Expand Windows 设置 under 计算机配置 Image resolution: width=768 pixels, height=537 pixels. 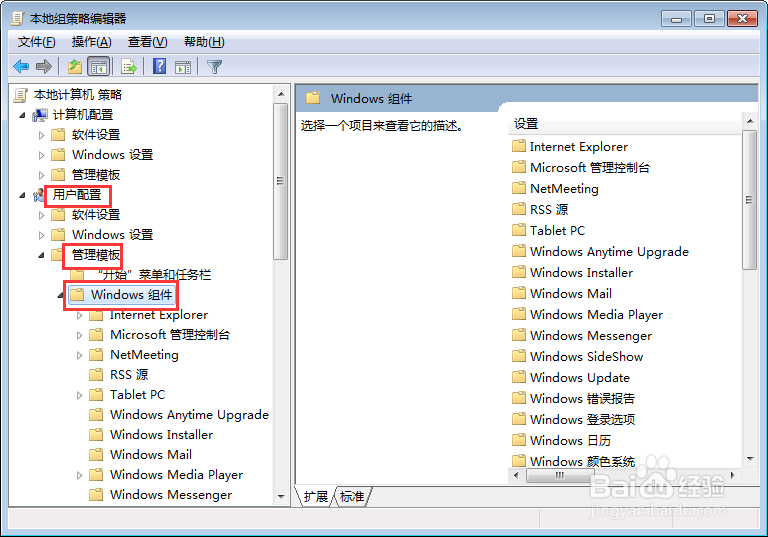(x=41, y=155)
